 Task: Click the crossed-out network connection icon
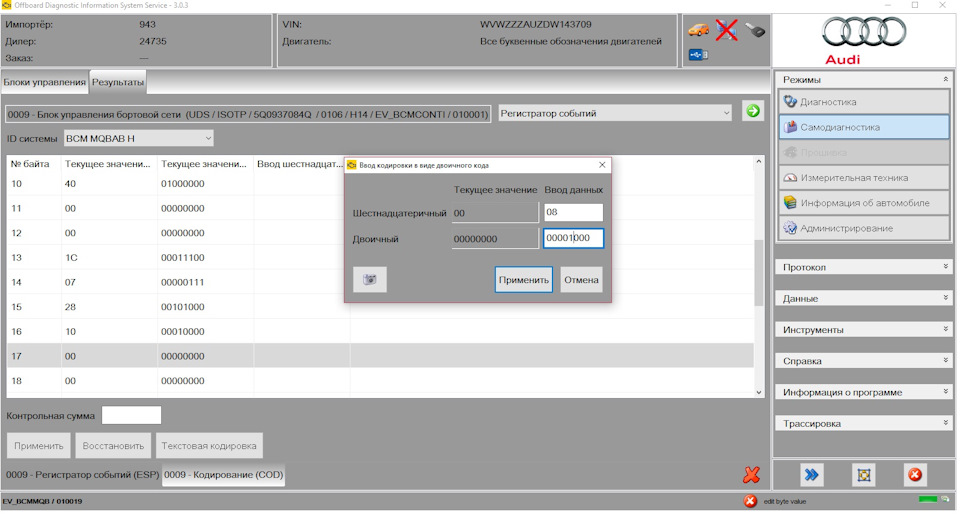726,29
